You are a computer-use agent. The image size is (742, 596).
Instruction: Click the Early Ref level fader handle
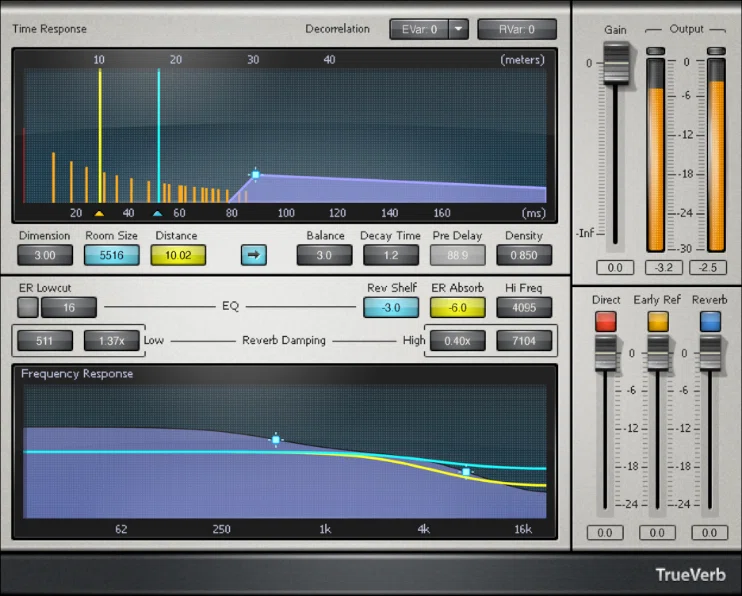pos(658,353)
